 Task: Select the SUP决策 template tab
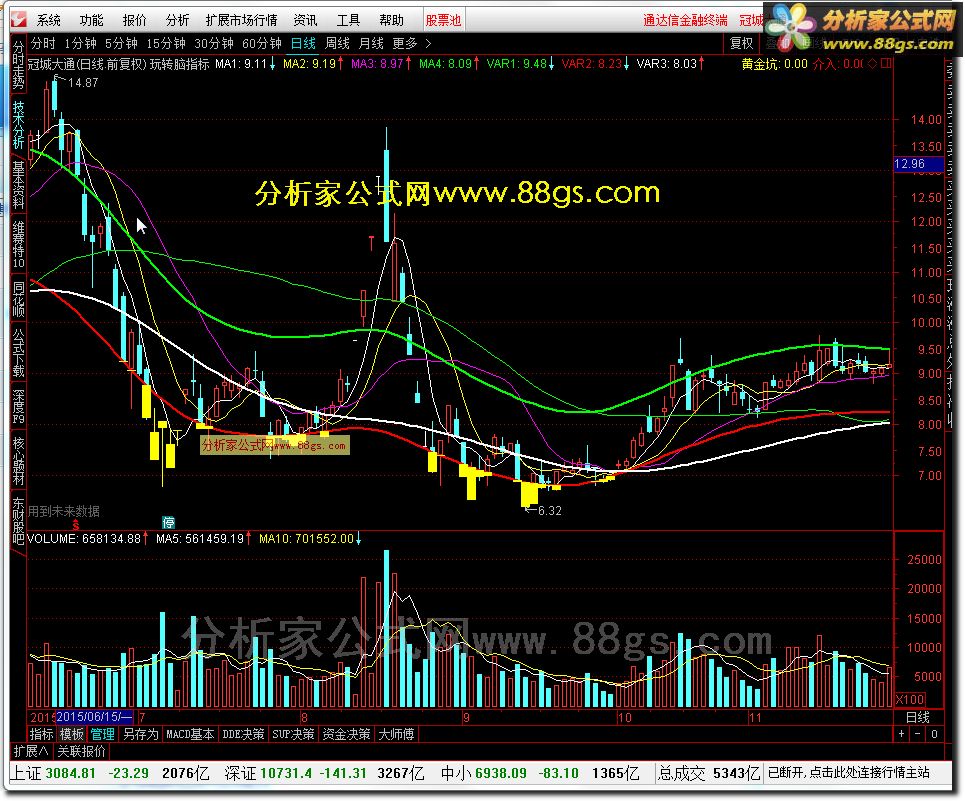coord(293,734)
